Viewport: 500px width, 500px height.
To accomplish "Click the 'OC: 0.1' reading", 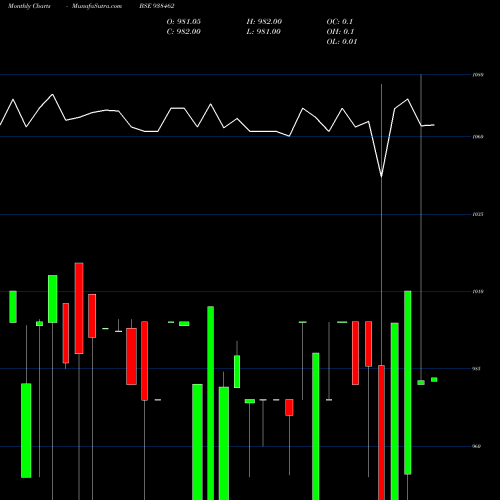I will (x=340, y=22).
